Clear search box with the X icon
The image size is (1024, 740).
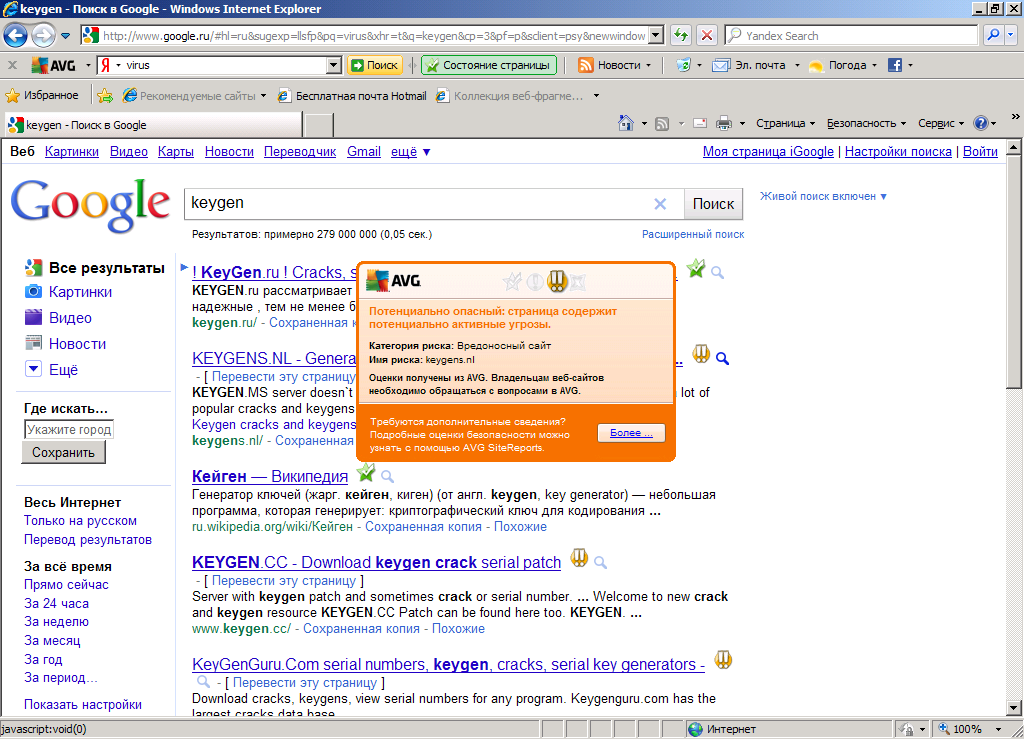[660, 204]
